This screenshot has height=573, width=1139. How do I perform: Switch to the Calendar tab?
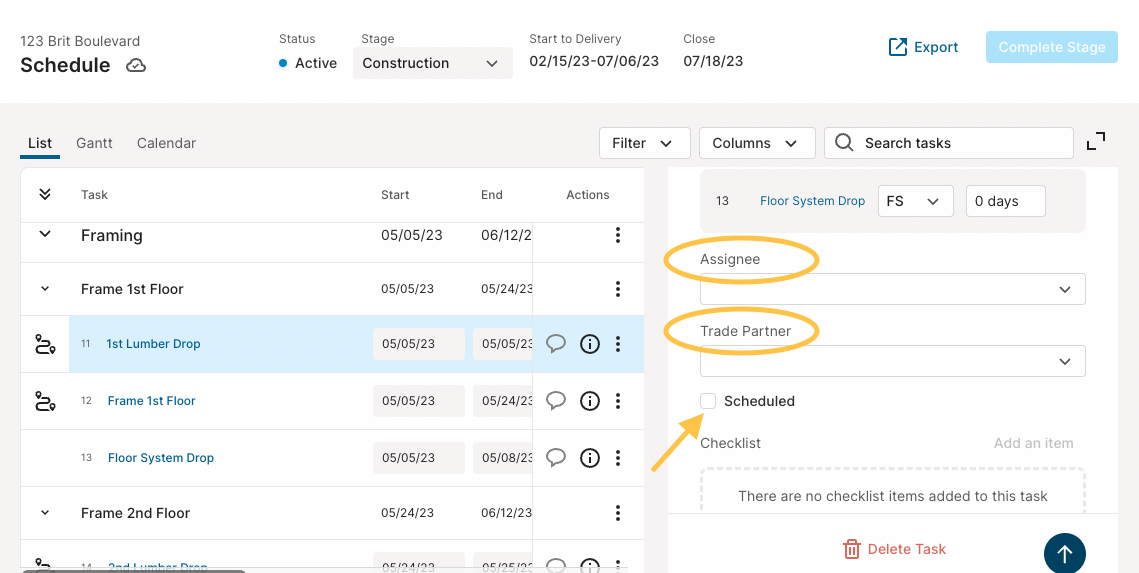coord(166,143)
